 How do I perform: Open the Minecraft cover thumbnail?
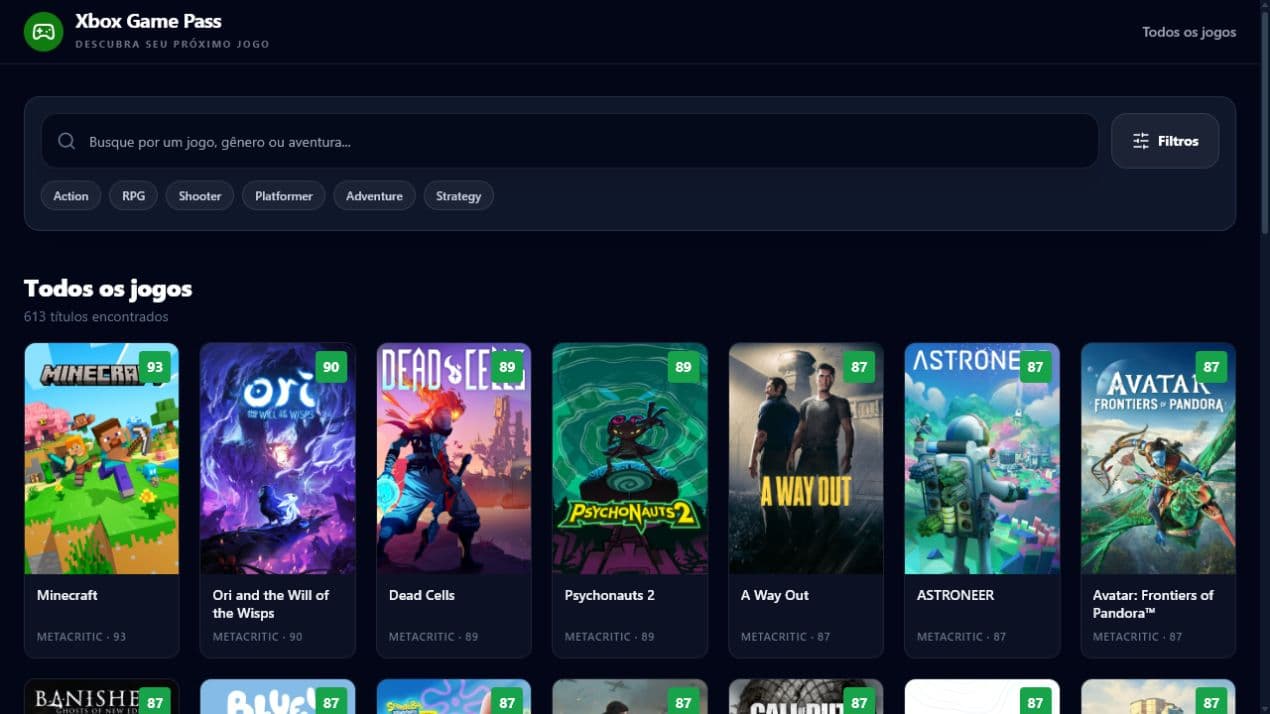pos(102,459)
